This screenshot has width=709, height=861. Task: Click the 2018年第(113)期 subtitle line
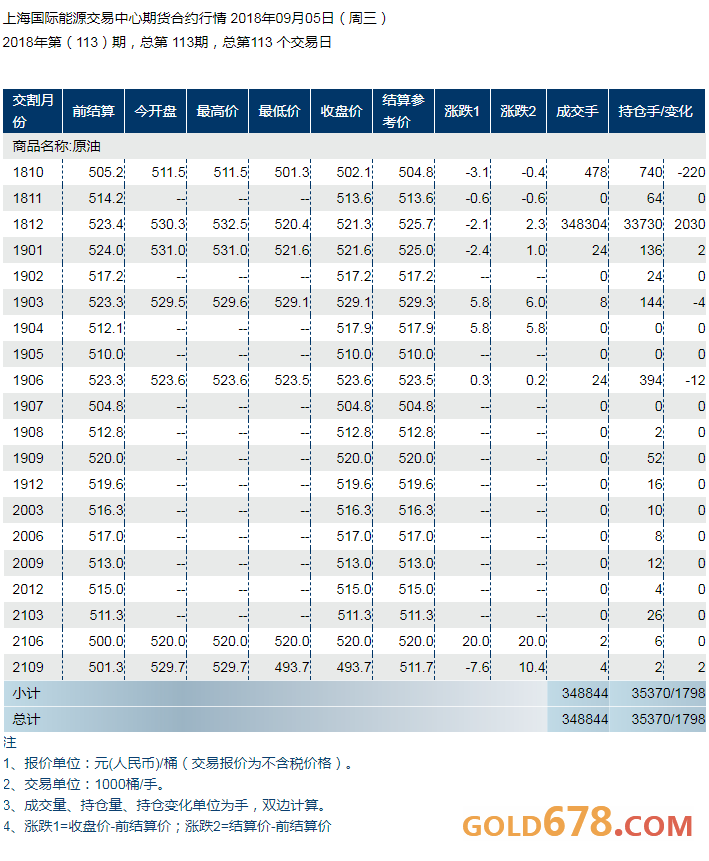point(167,42)
